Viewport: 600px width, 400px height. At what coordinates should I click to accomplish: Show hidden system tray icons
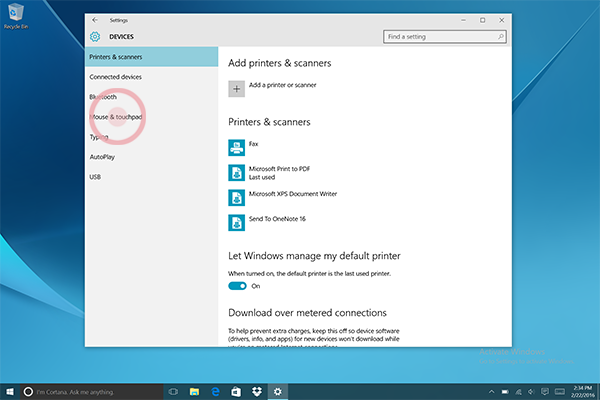click(x=491, y=392)
